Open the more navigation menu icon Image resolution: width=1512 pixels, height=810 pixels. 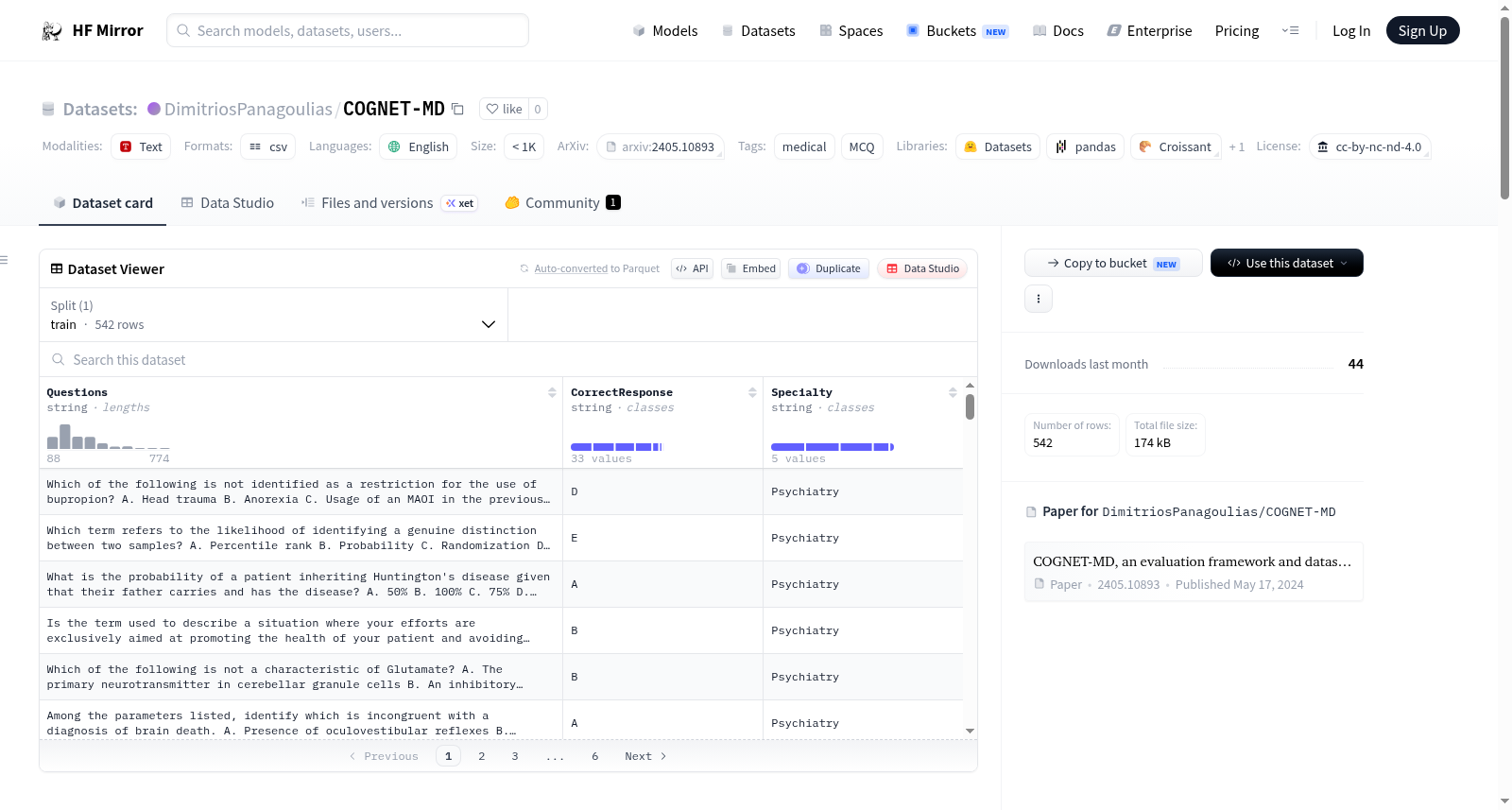click(1290, 31)
